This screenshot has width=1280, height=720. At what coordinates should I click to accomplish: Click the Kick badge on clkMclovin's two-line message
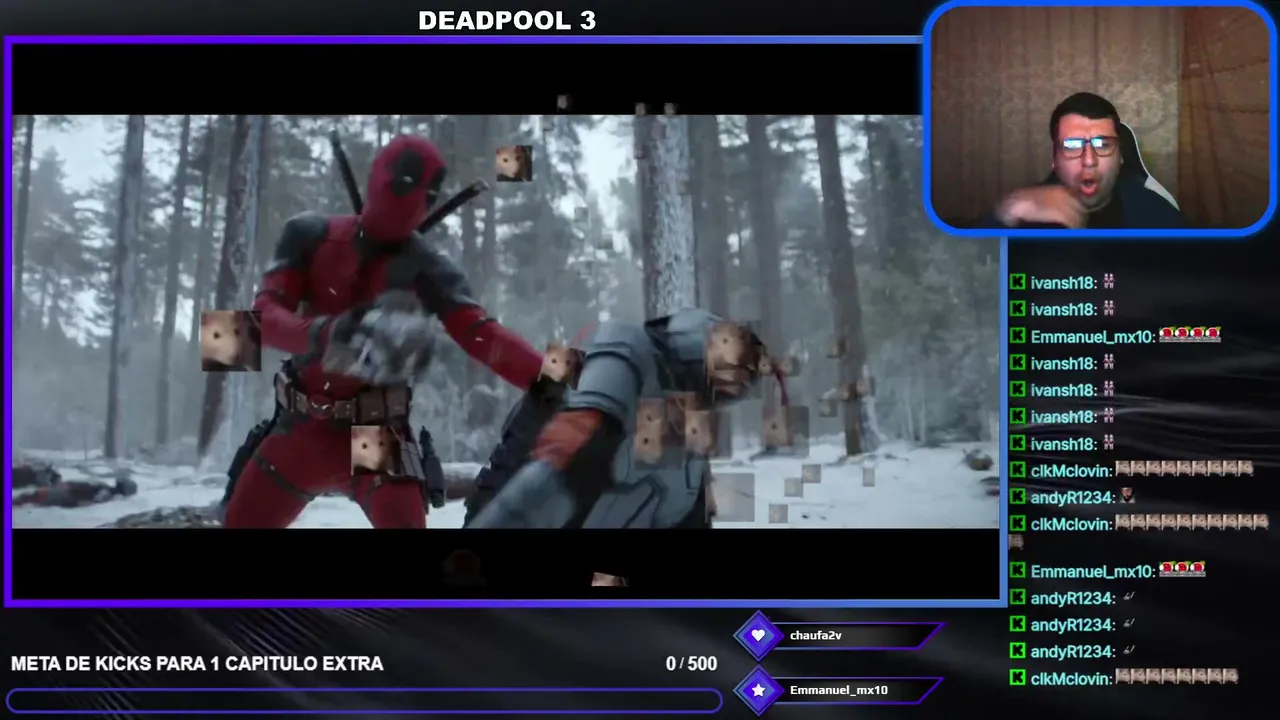tap(1018, 524)
